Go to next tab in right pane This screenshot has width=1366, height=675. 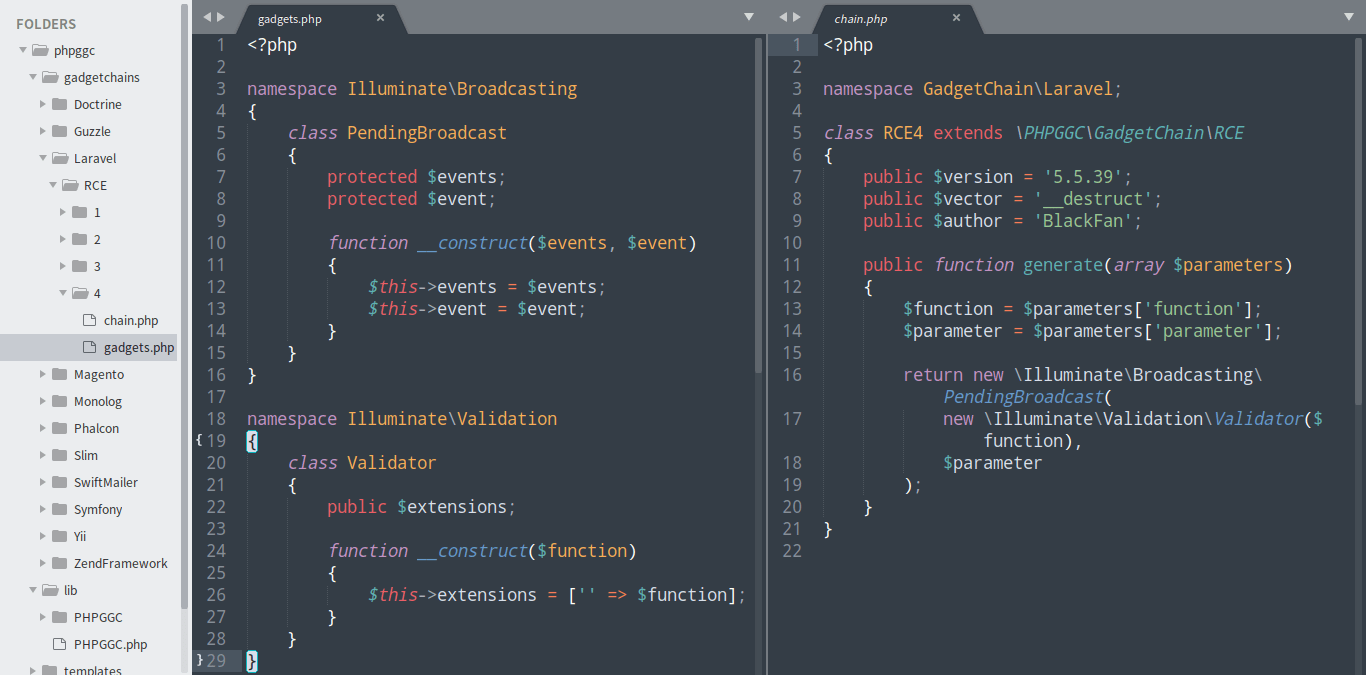(x=797, y=17)
